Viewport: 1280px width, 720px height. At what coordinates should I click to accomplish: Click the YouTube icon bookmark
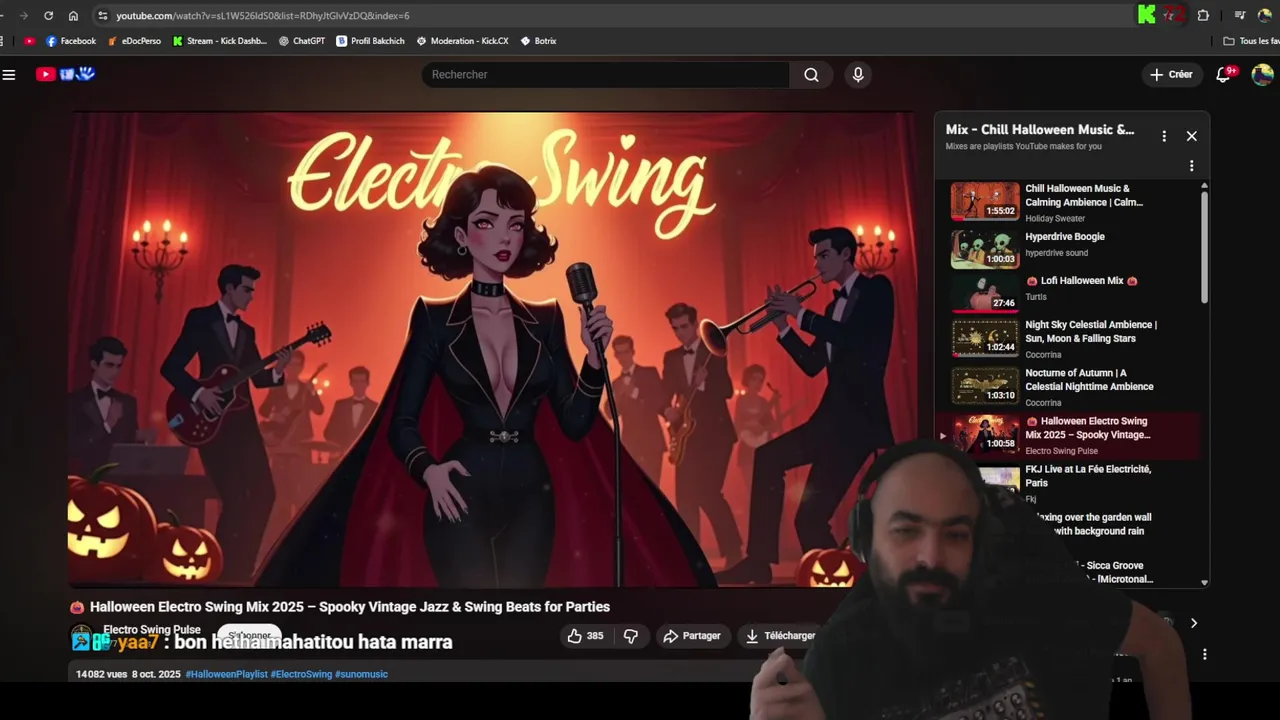[29, 41]
